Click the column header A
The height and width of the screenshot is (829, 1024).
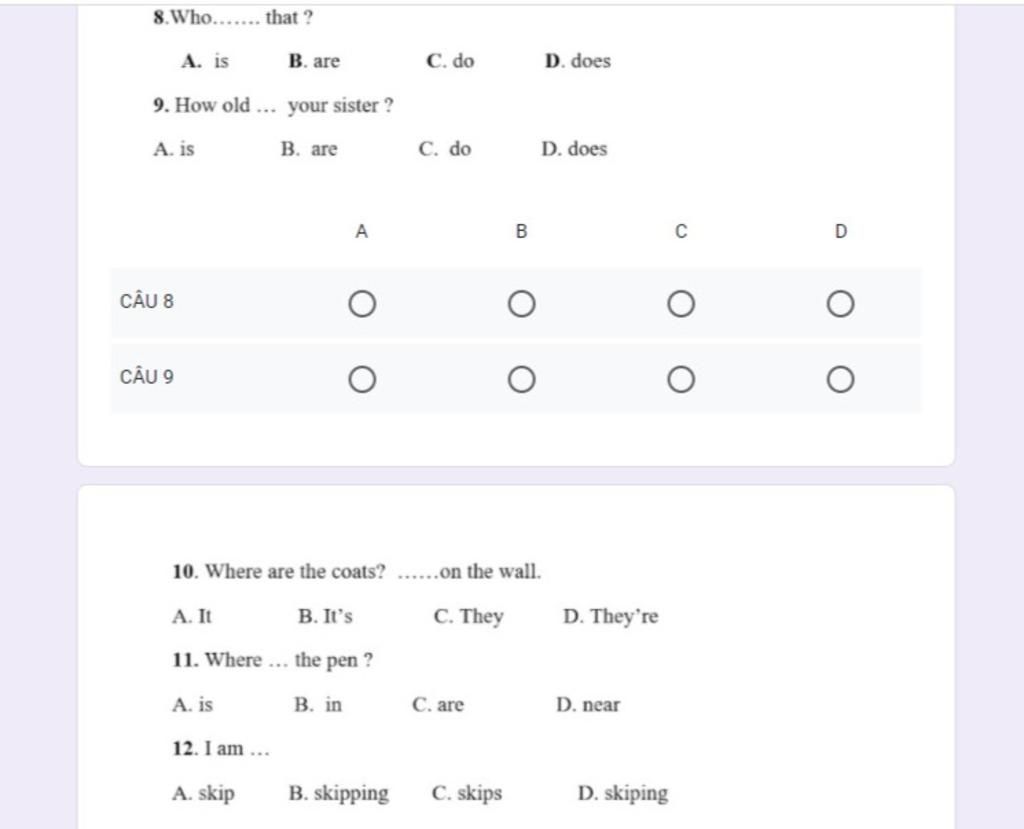(362, 231)
